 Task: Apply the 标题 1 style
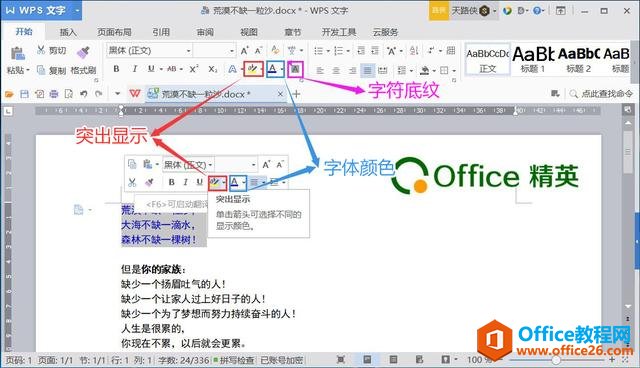coord(533,59)
